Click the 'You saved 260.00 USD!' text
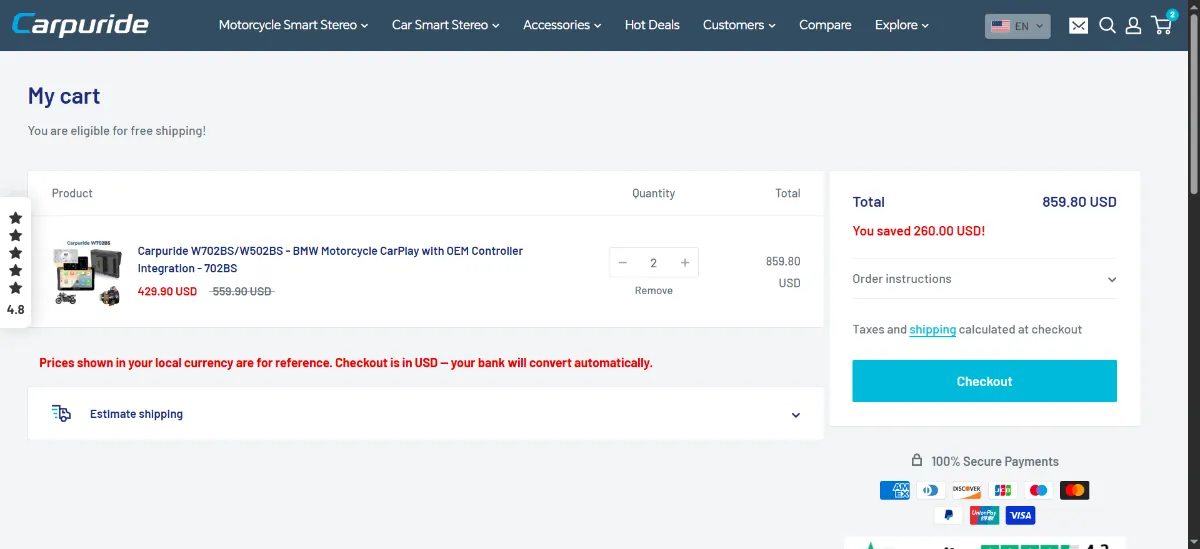 coord(919,231)
